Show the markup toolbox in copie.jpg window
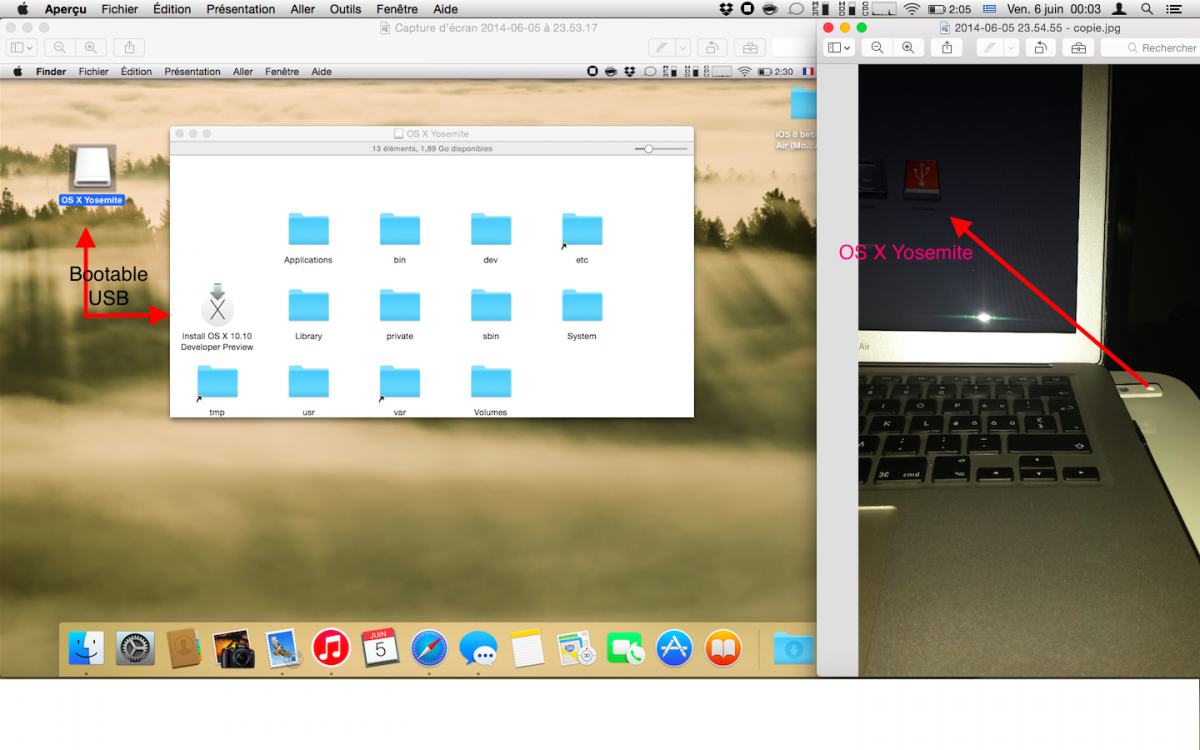The height and width of the screenshot is (750, 1200). point(1077,48)
